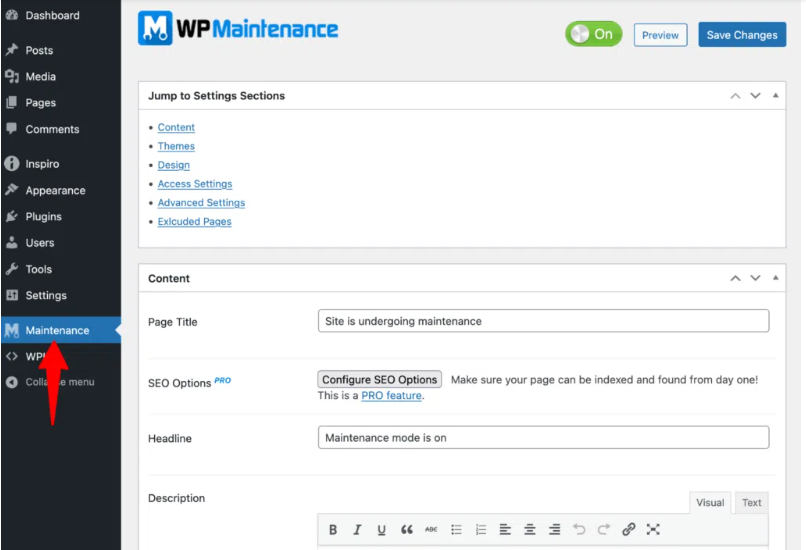The width and height of the screenshot is (806, 550).
Task: Move Content section down with chevron
Action: pos(755,278)
